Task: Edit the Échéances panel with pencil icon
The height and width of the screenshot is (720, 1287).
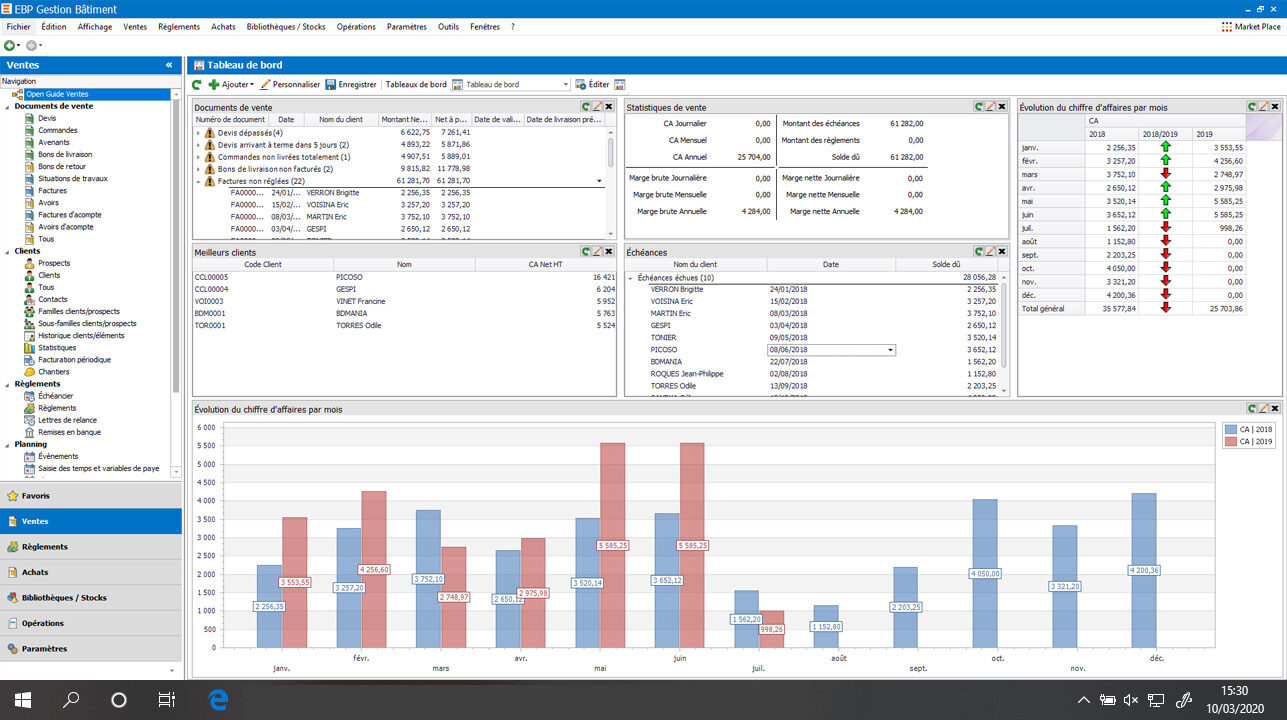Action: 991,252
